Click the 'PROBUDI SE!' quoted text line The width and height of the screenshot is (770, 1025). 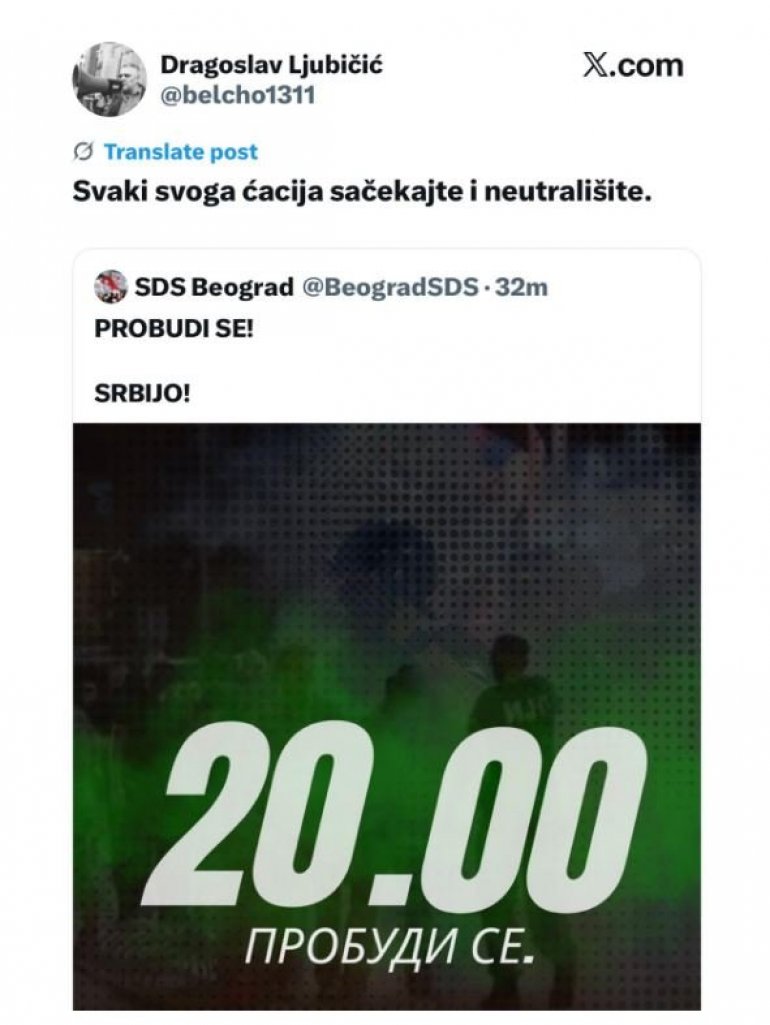(174, 328)
